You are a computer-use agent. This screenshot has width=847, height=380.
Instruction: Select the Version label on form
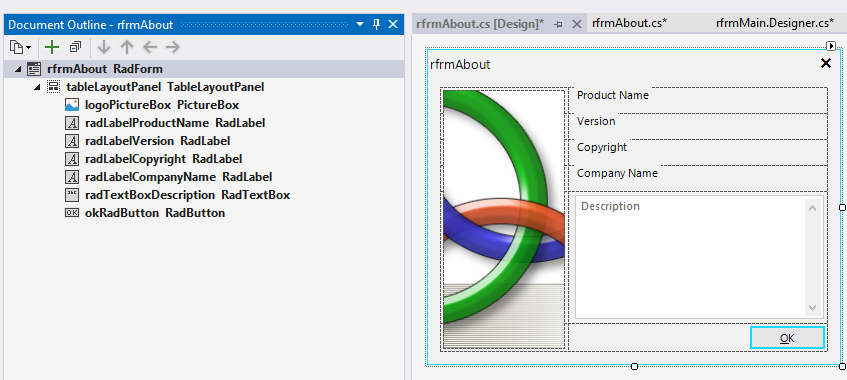pyautogui.click(x=596, y=121)
